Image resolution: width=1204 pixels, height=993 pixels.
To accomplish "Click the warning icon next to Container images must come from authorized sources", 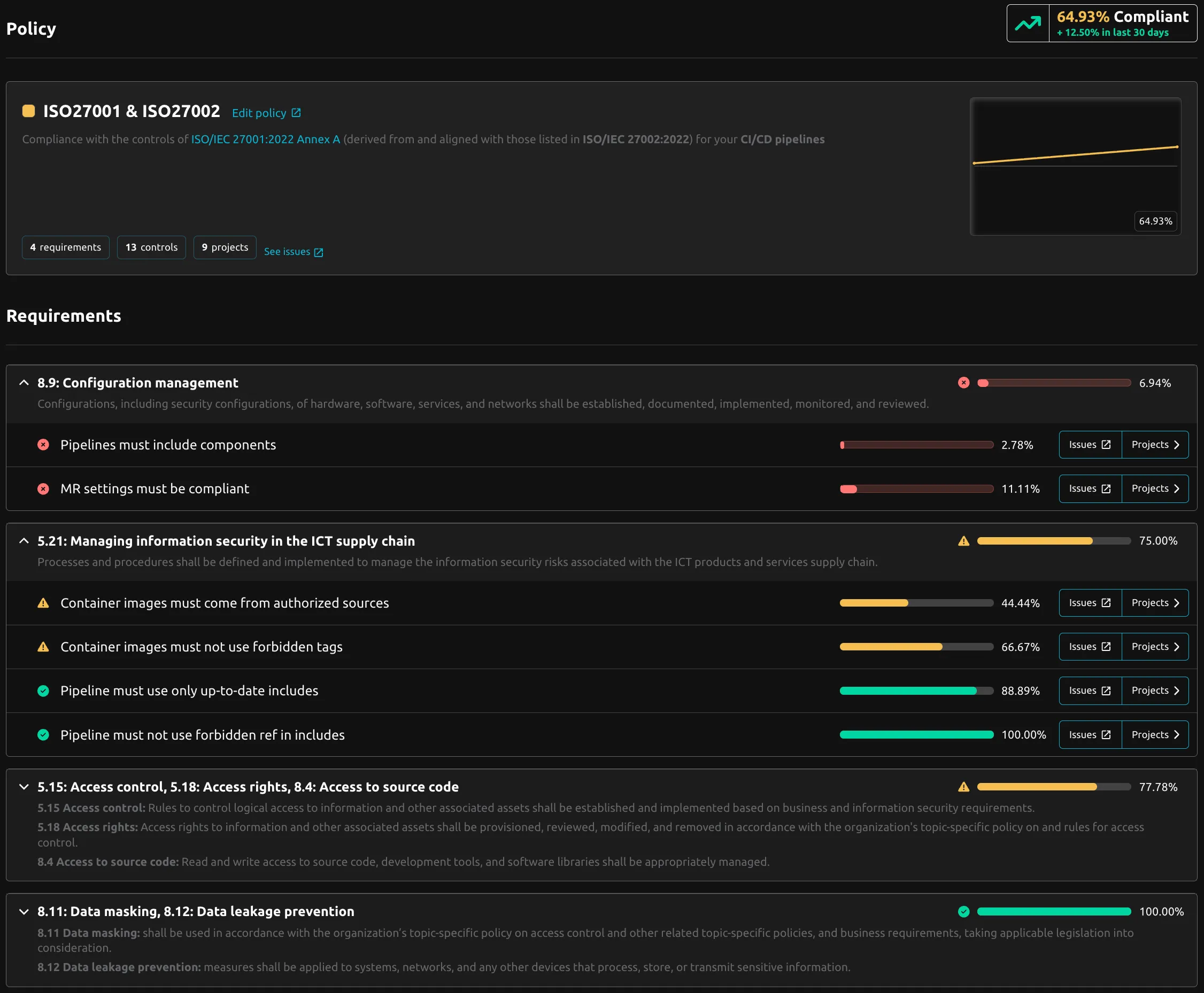I will point(43,602).
